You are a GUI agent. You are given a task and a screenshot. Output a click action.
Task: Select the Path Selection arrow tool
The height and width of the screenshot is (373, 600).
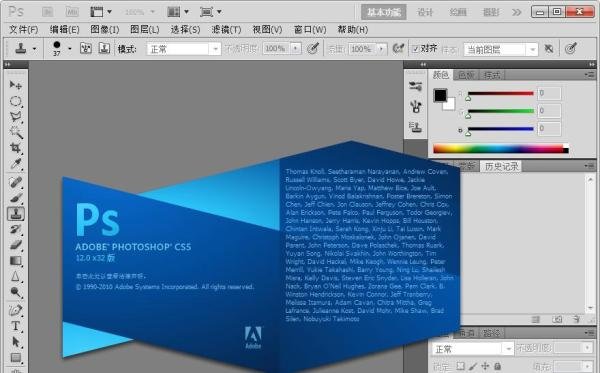click(x=16, y=342)
